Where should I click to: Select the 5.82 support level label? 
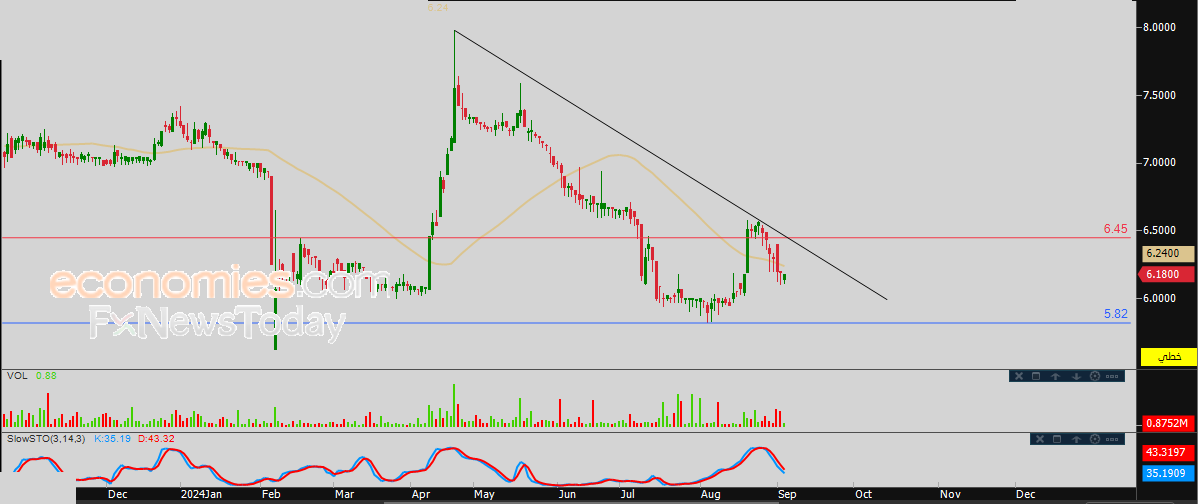click(1115, 314)
